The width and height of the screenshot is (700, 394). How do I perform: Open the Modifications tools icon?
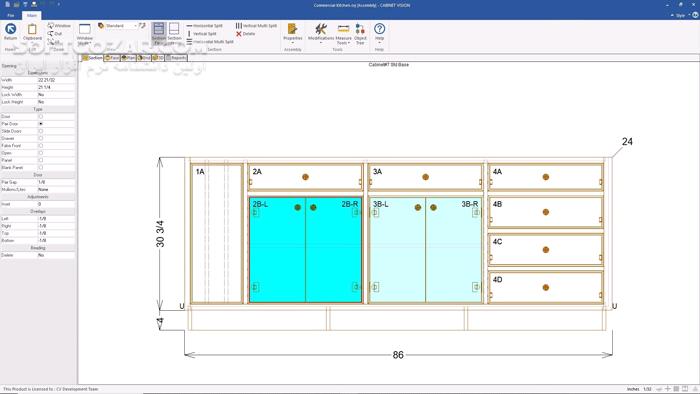(321, 29)
